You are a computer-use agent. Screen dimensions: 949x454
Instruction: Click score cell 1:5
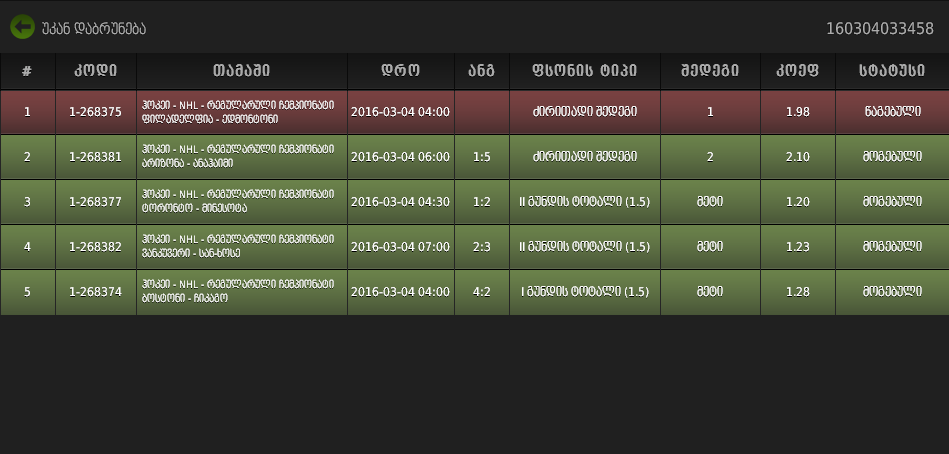pos(482,157)
